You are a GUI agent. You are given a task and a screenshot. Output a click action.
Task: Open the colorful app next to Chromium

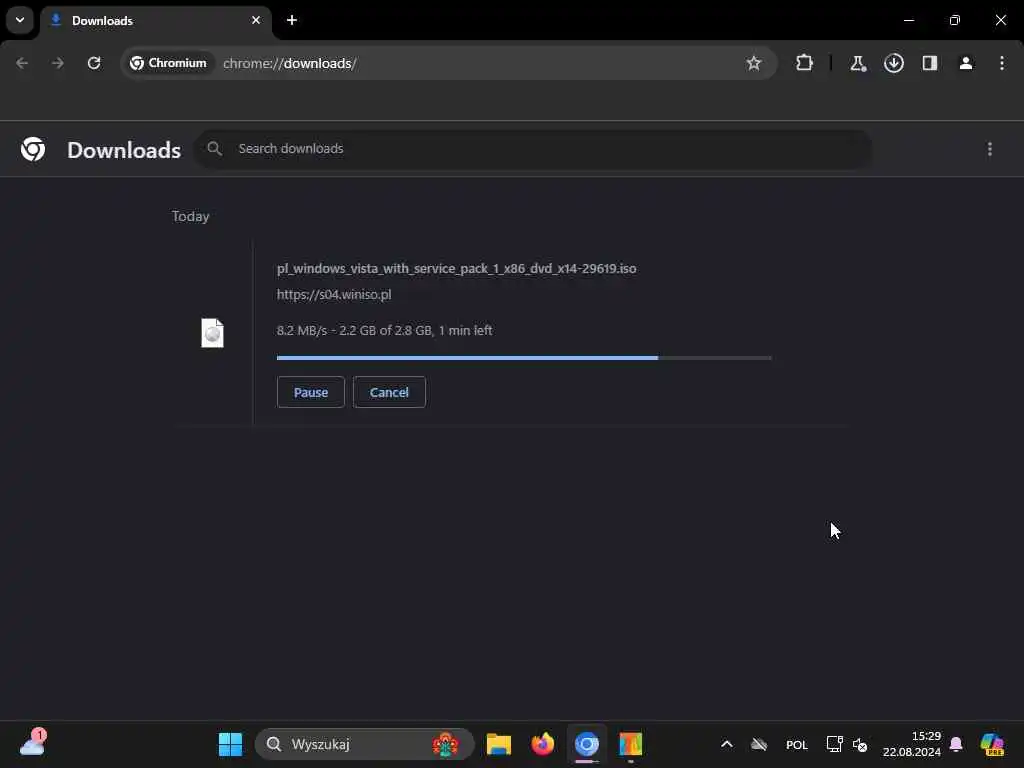tap(631, 744)
